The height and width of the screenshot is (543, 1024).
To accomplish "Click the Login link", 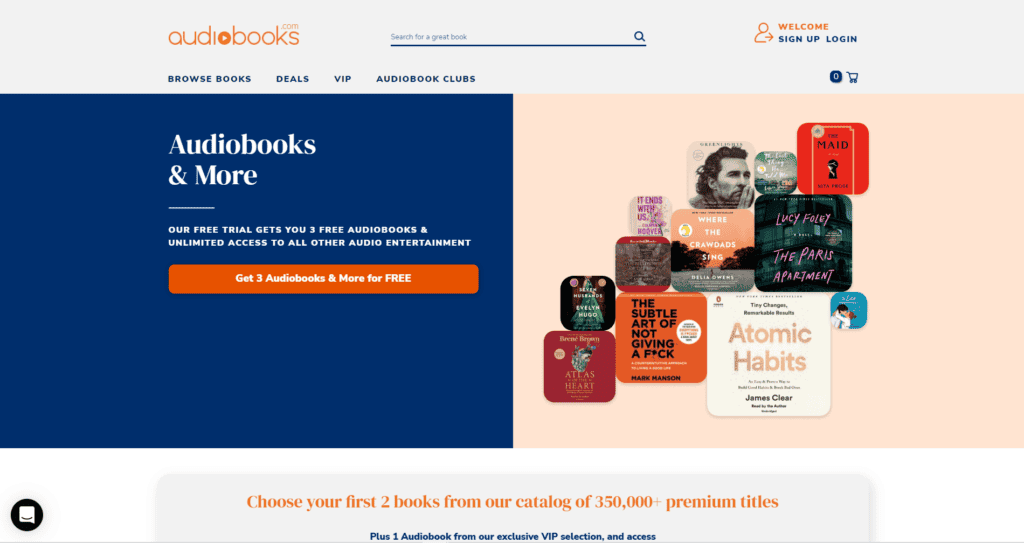I will pos(841,39).
